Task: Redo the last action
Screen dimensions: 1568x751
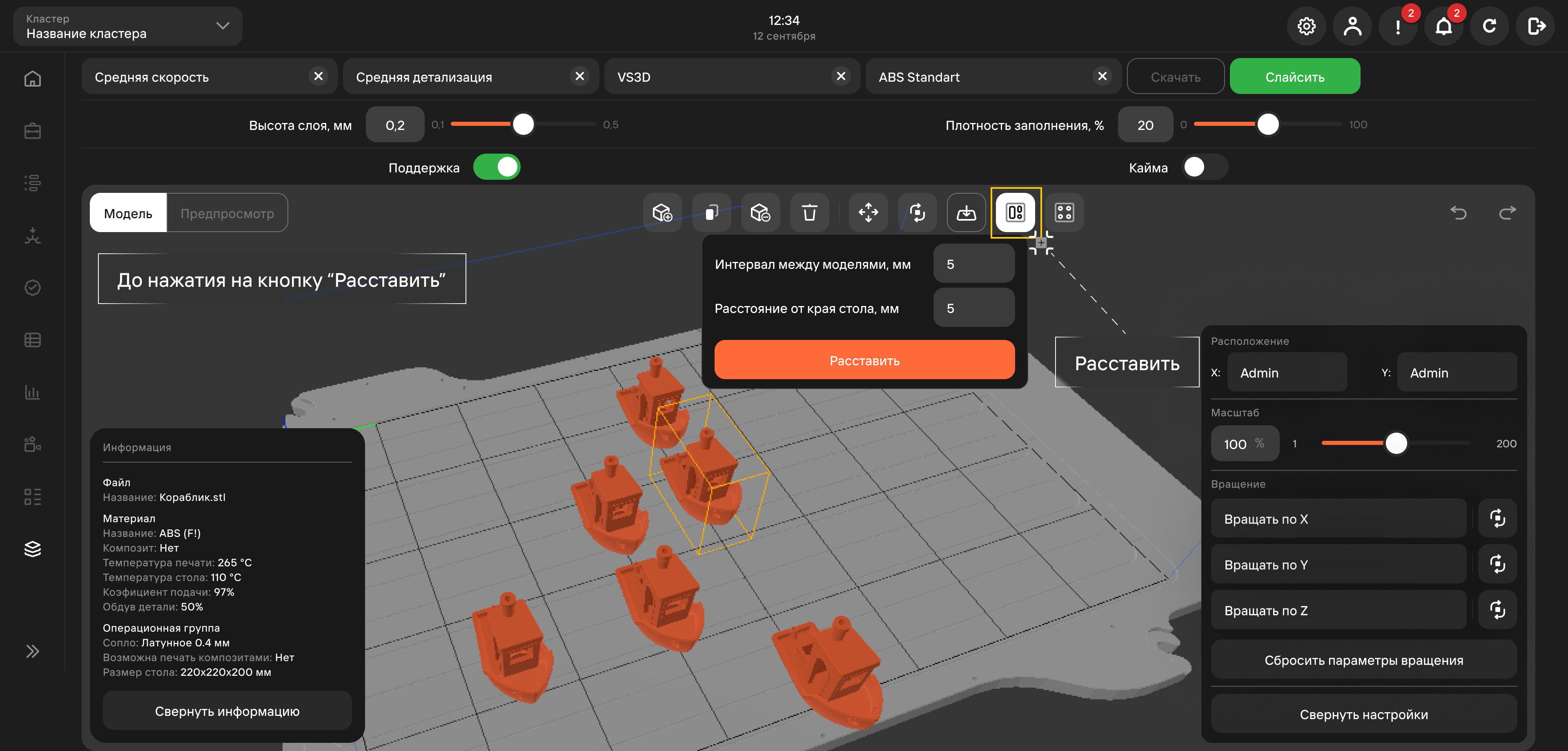Action: click(1508, 212)
